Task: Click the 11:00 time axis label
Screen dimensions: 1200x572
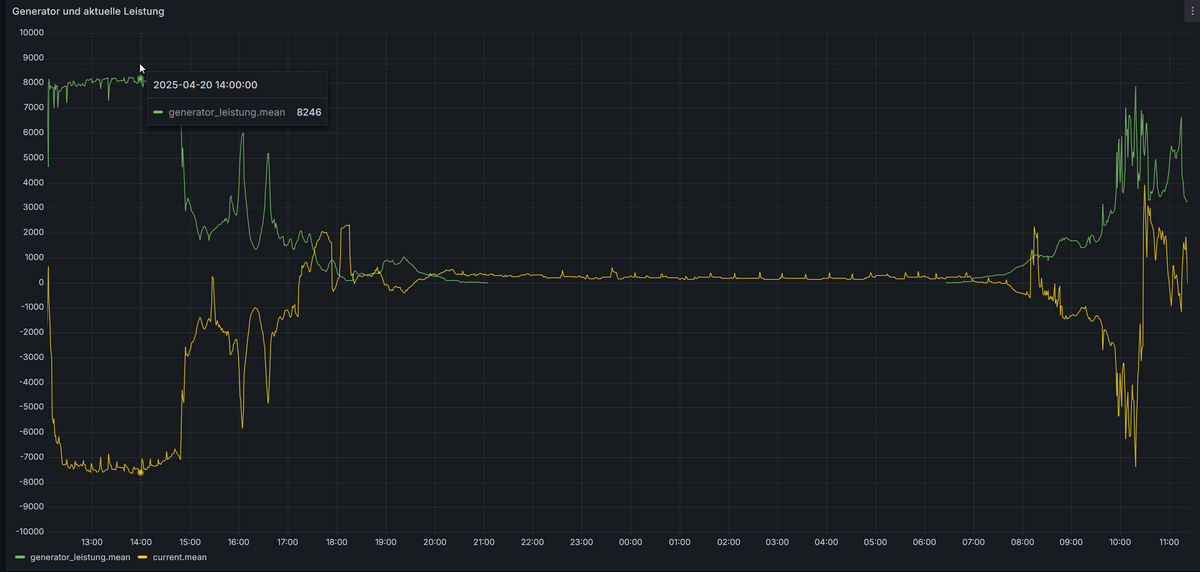Action: 1169,542
